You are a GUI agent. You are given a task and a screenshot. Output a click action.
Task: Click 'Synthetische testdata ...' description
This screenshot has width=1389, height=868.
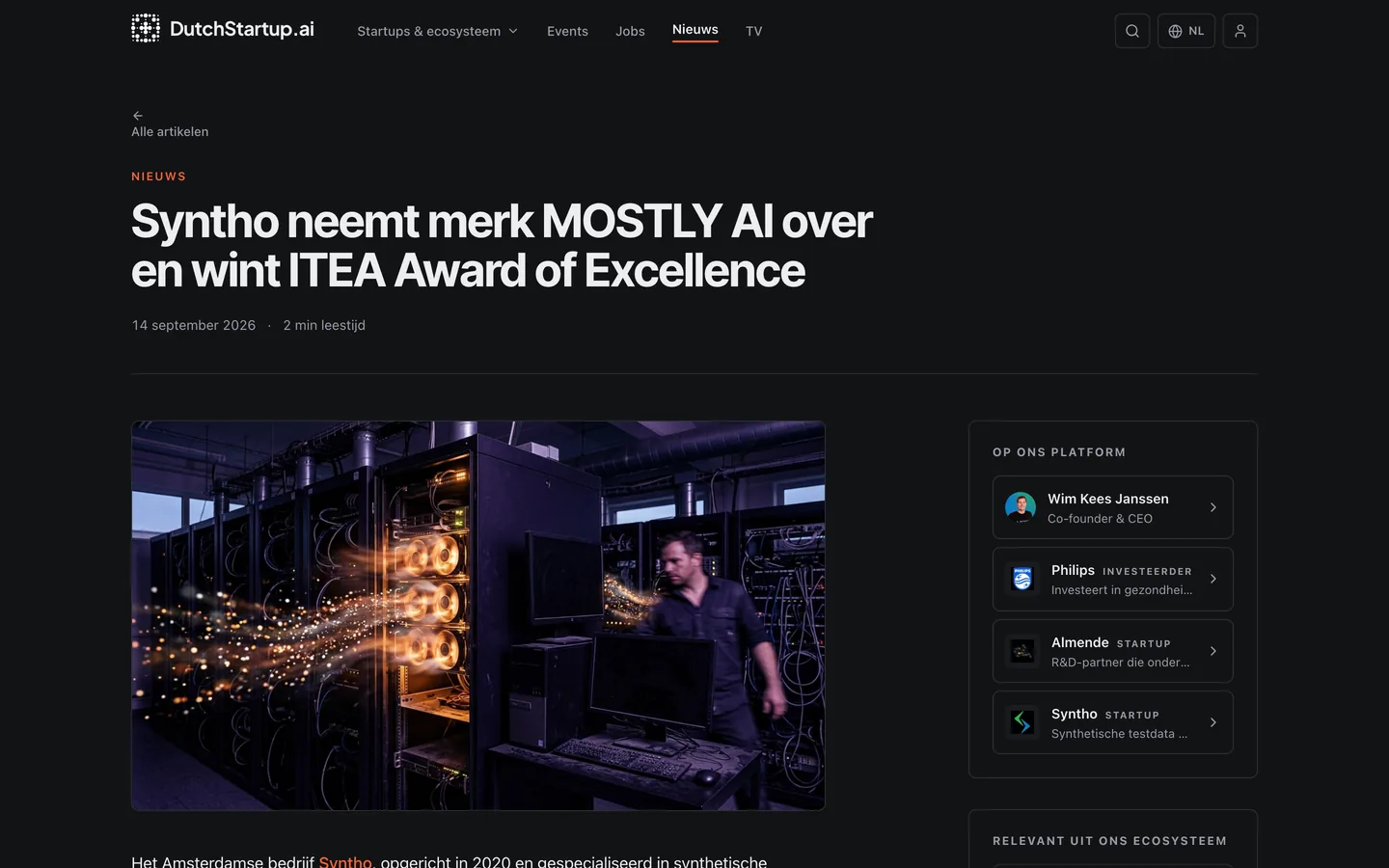pos(1119,734)
